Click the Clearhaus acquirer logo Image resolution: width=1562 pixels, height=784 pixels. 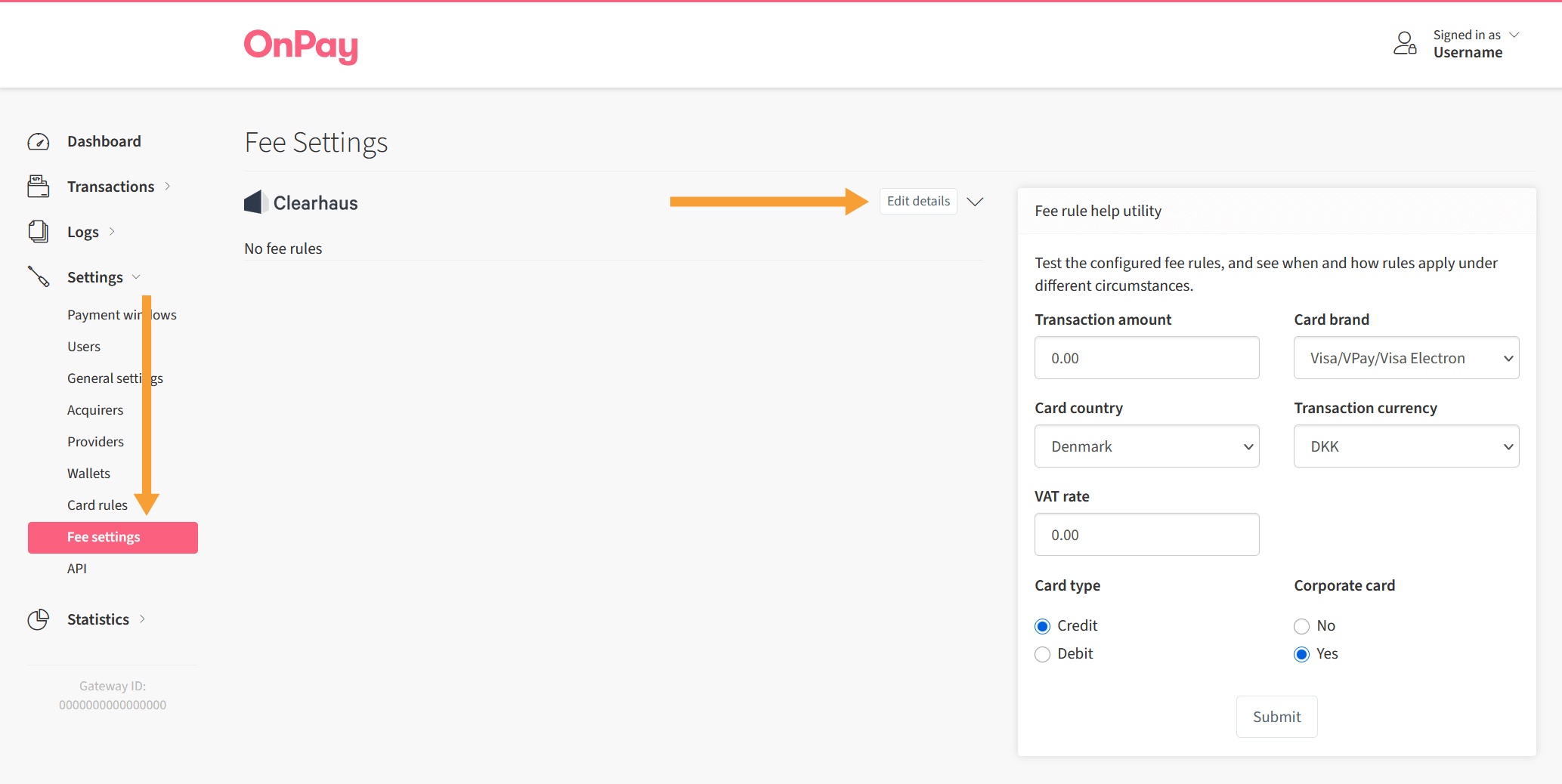[x=256, y=202]
